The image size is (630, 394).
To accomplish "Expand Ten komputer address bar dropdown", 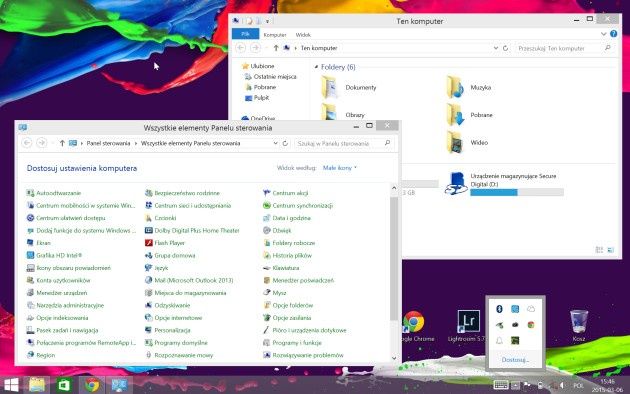I will click(x=496, y=48).
